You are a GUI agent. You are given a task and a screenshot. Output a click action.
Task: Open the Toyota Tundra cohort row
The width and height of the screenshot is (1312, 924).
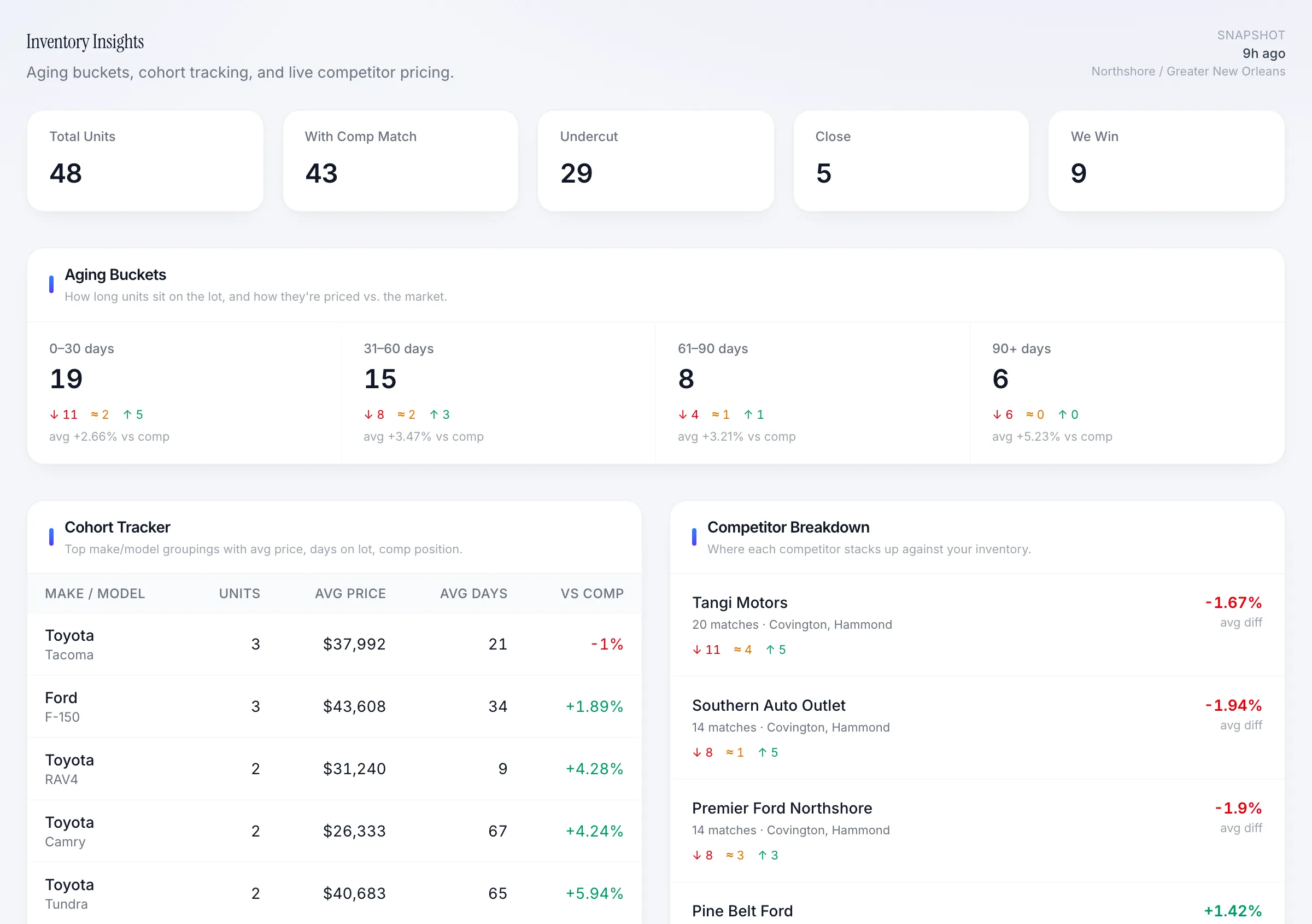click(334, 893)
